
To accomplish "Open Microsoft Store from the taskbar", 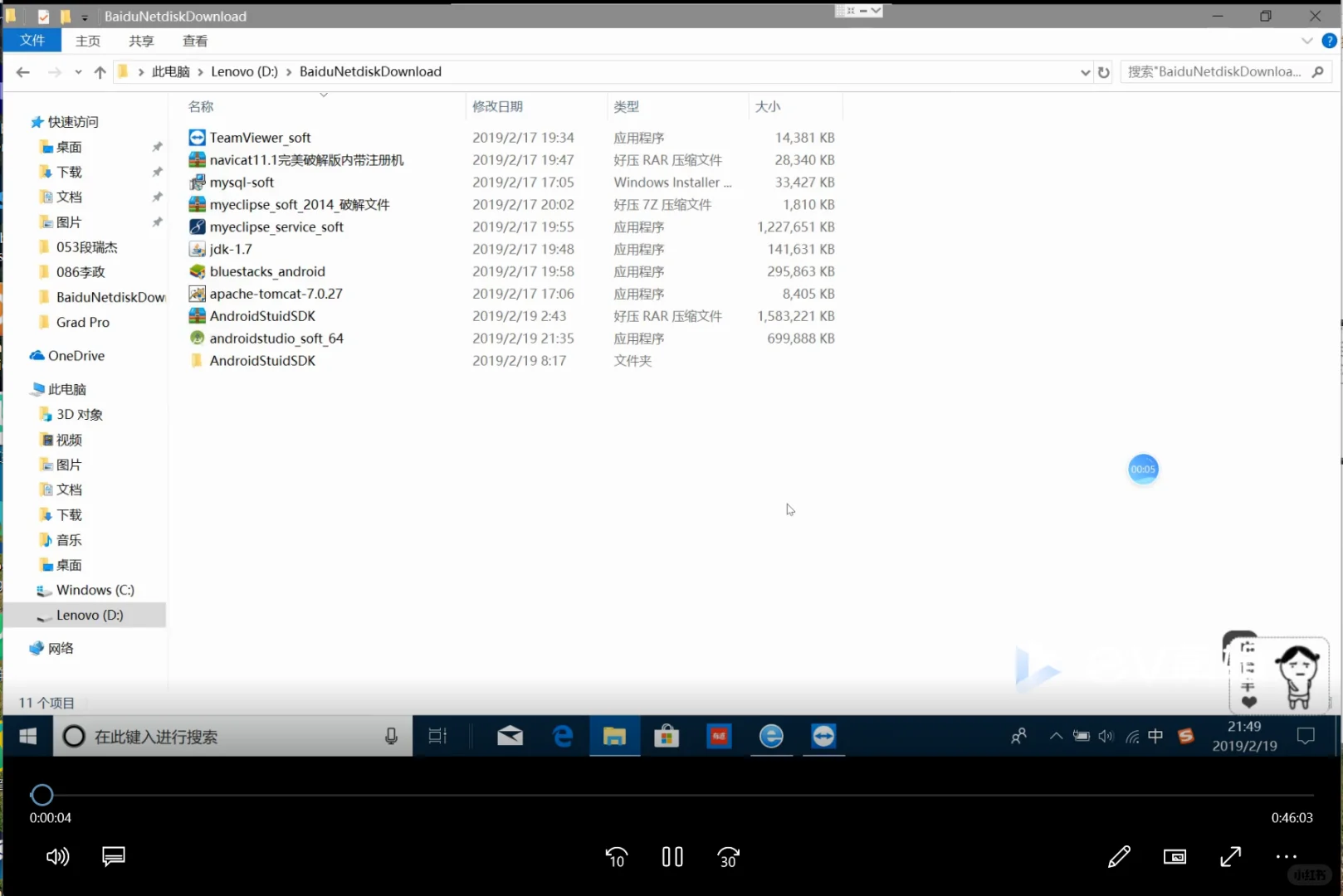I will 667,737.
